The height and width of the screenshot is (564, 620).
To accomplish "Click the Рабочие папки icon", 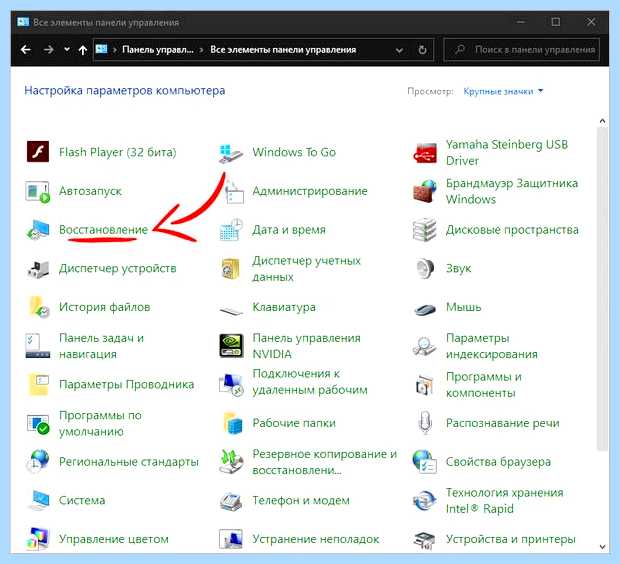I will [x=232, y=423].
